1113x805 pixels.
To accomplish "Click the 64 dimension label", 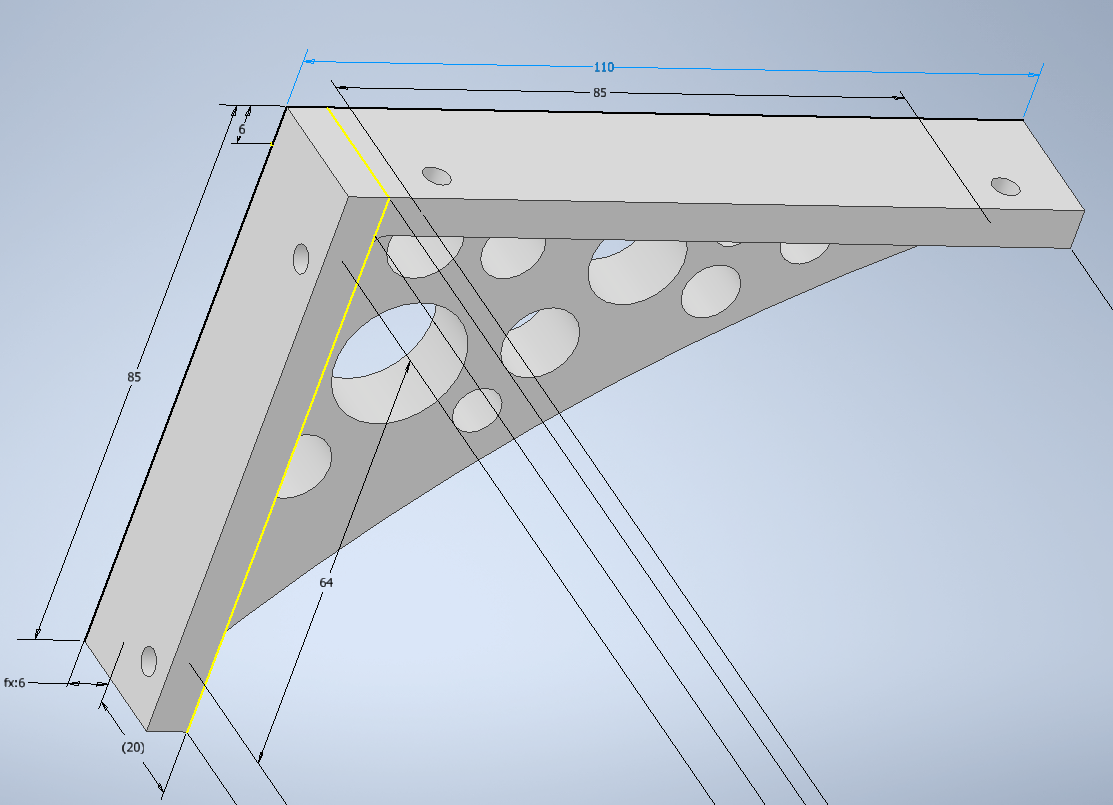I will coord(326,580).
